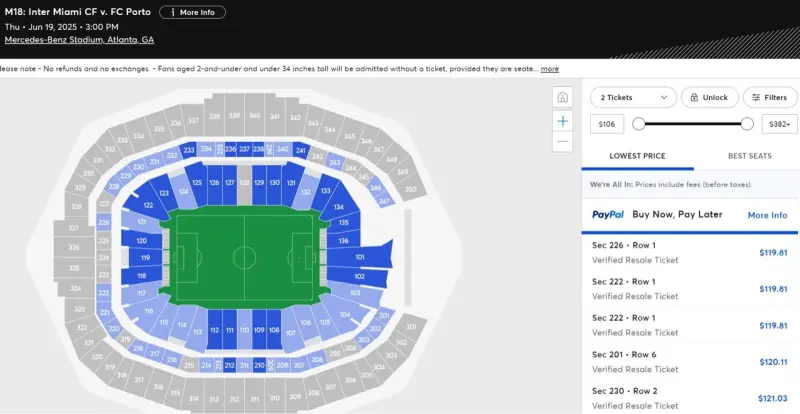Image resolution: width=800 pixels, height=414 pixels.
Task: Open the 2 Tickets quantity dropdown
Action: pyautogui.click(x=633, y=98)
